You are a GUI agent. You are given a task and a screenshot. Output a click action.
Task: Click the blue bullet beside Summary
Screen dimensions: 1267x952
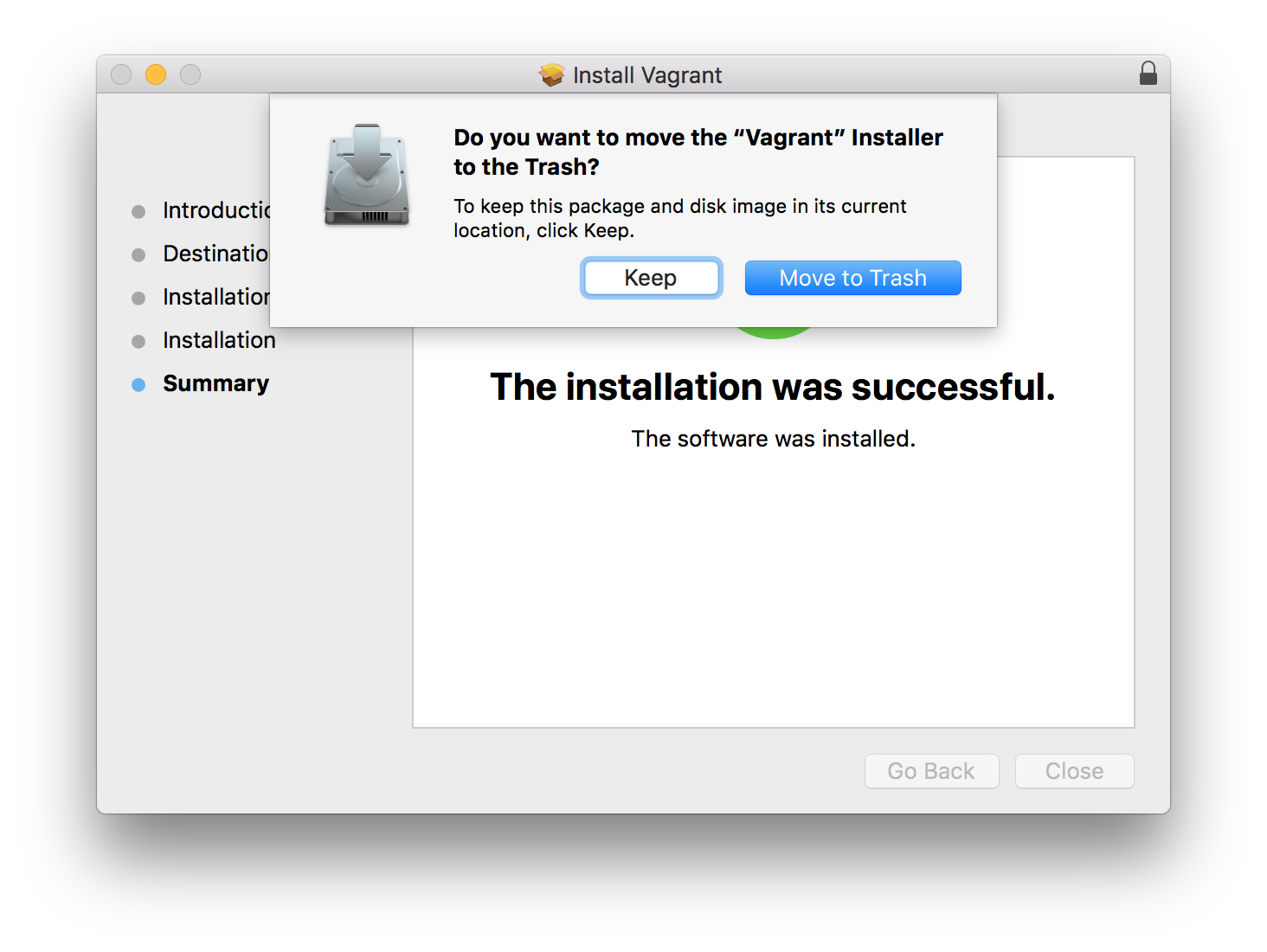pyautogui.click(x=139, y=384)
